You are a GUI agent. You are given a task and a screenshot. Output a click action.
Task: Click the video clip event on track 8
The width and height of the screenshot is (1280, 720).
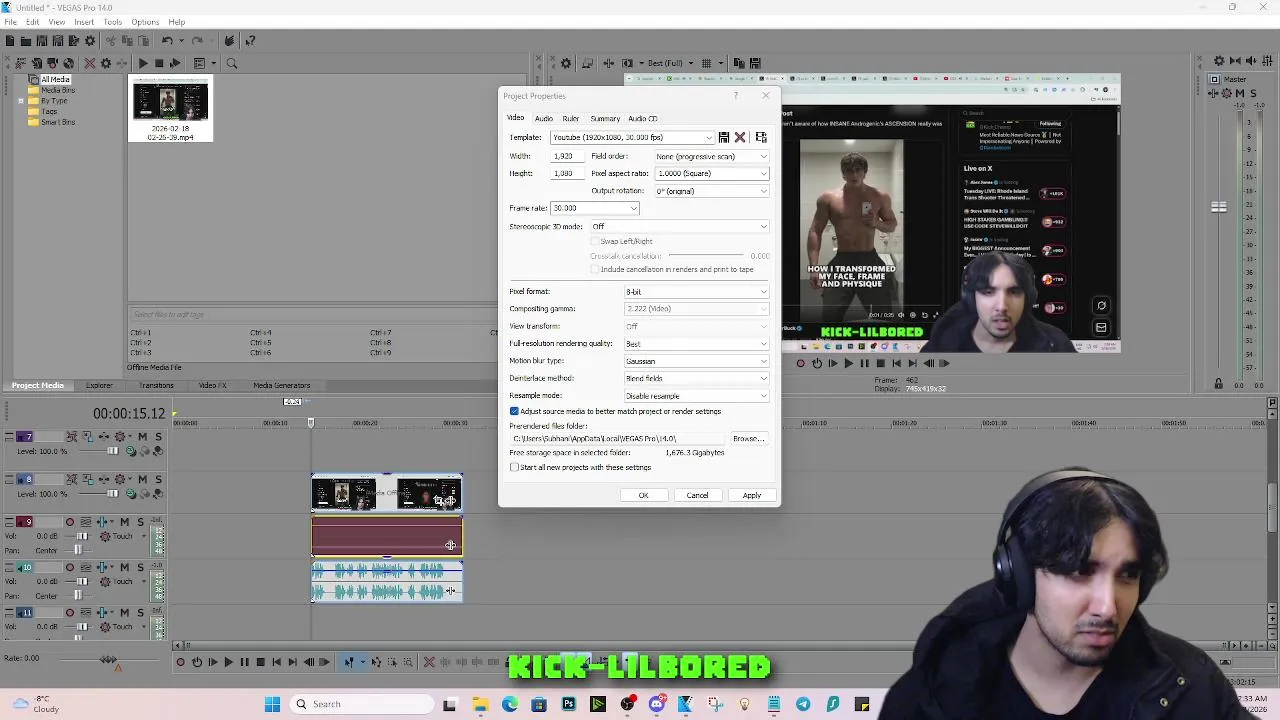click(386, 494)
